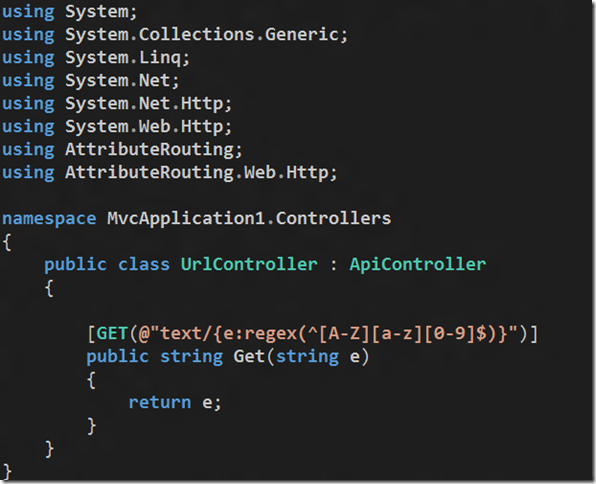This screenshot has height=484, width=596.
Task: Click the 'return' keyword
Action: [160, 402]
